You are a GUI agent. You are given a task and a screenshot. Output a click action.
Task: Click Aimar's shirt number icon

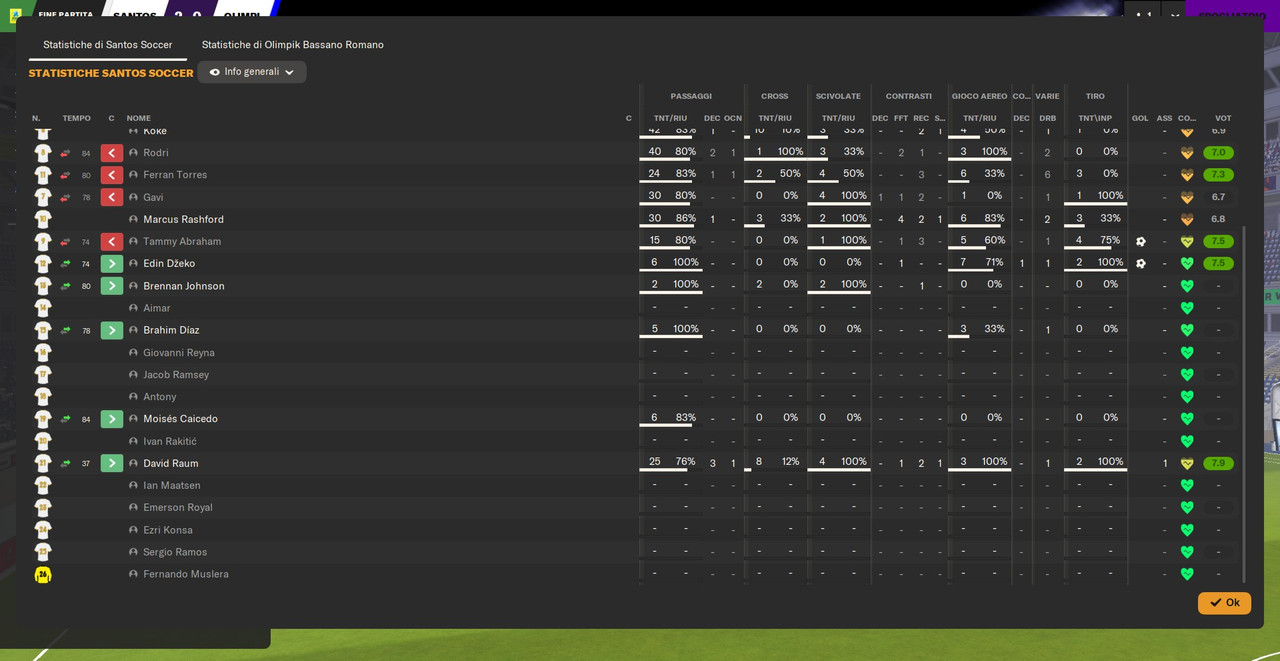[x=42, y=308]
